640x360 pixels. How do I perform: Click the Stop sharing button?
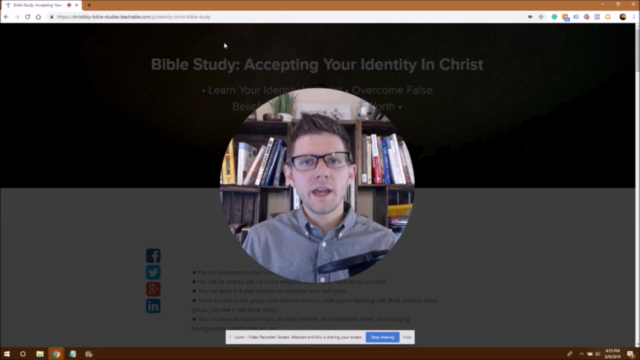382,337
